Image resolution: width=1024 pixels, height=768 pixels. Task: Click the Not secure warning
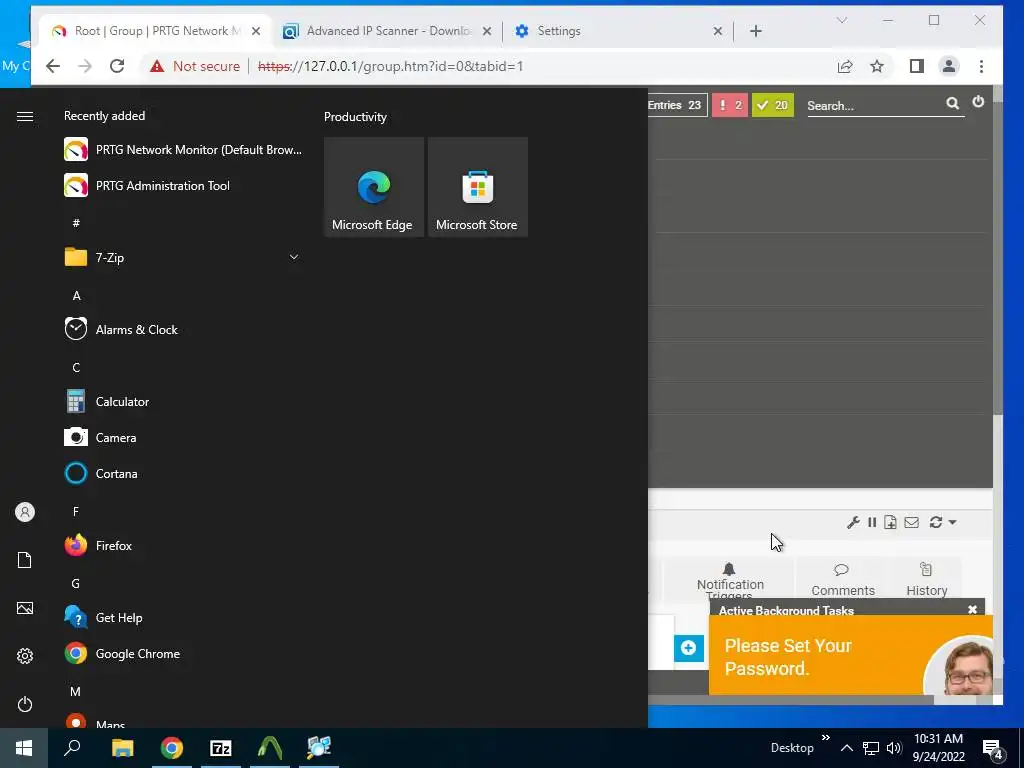[x=195, y=66]
